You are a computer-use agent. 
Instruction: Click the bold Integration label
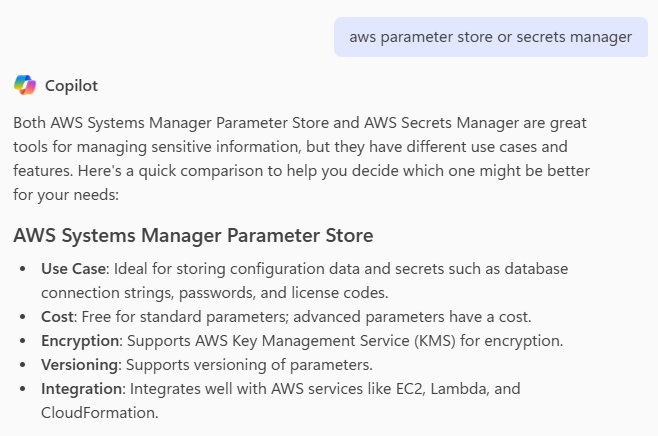point(81,388)
